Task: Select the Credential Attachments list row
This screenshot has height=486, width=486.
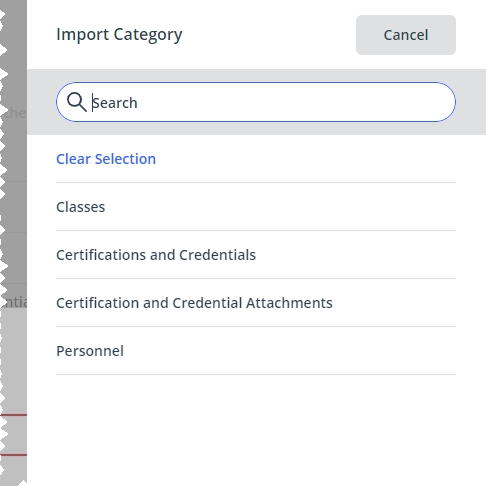Action: (256, 303)
